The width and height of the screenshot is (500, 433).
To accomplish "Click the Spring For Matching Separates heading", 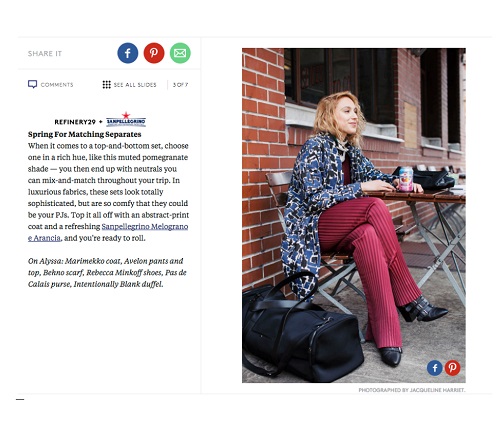I will point(85,134).
